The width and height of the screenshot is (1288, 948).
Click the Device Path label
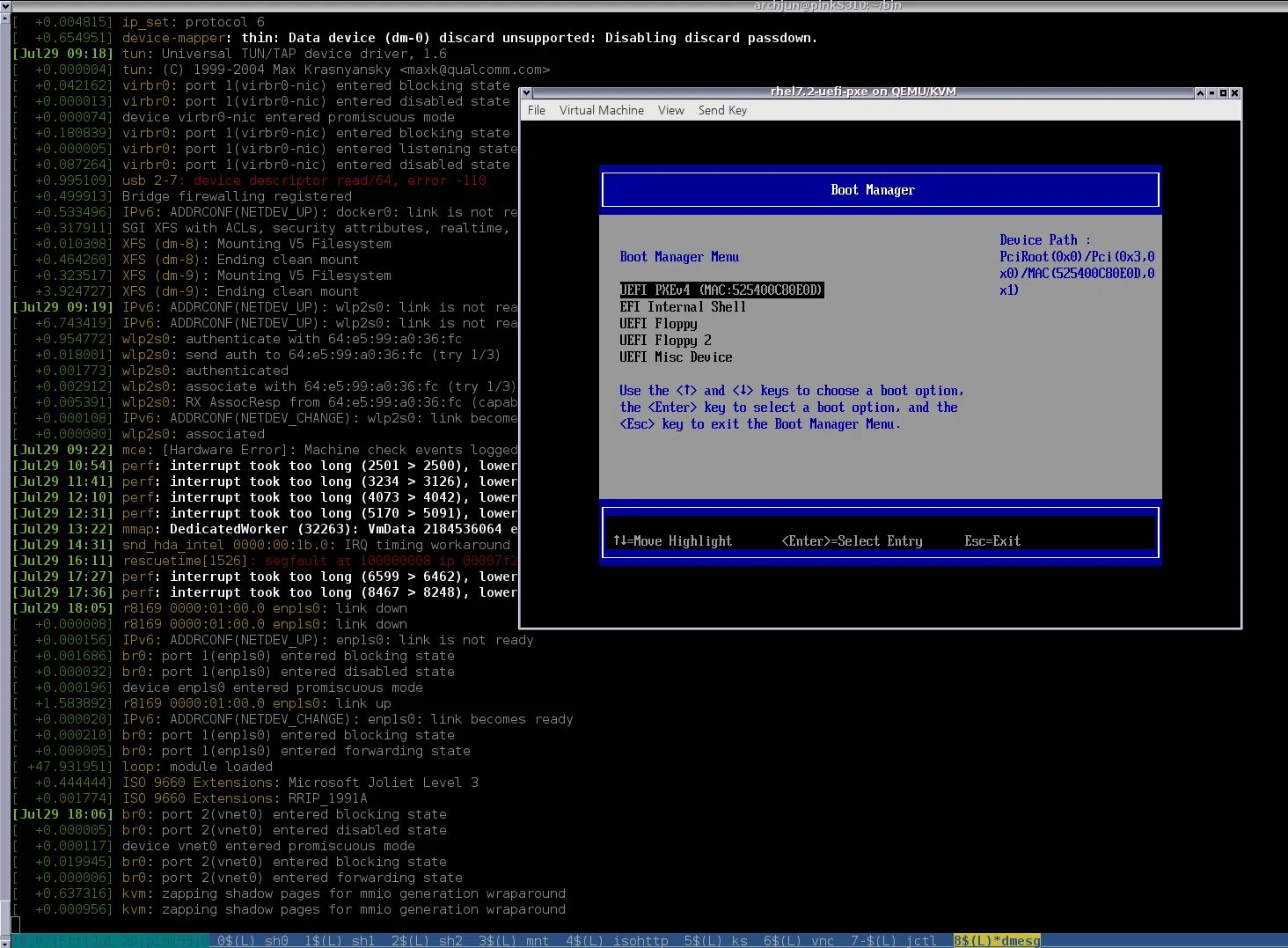coord(1044,239)
